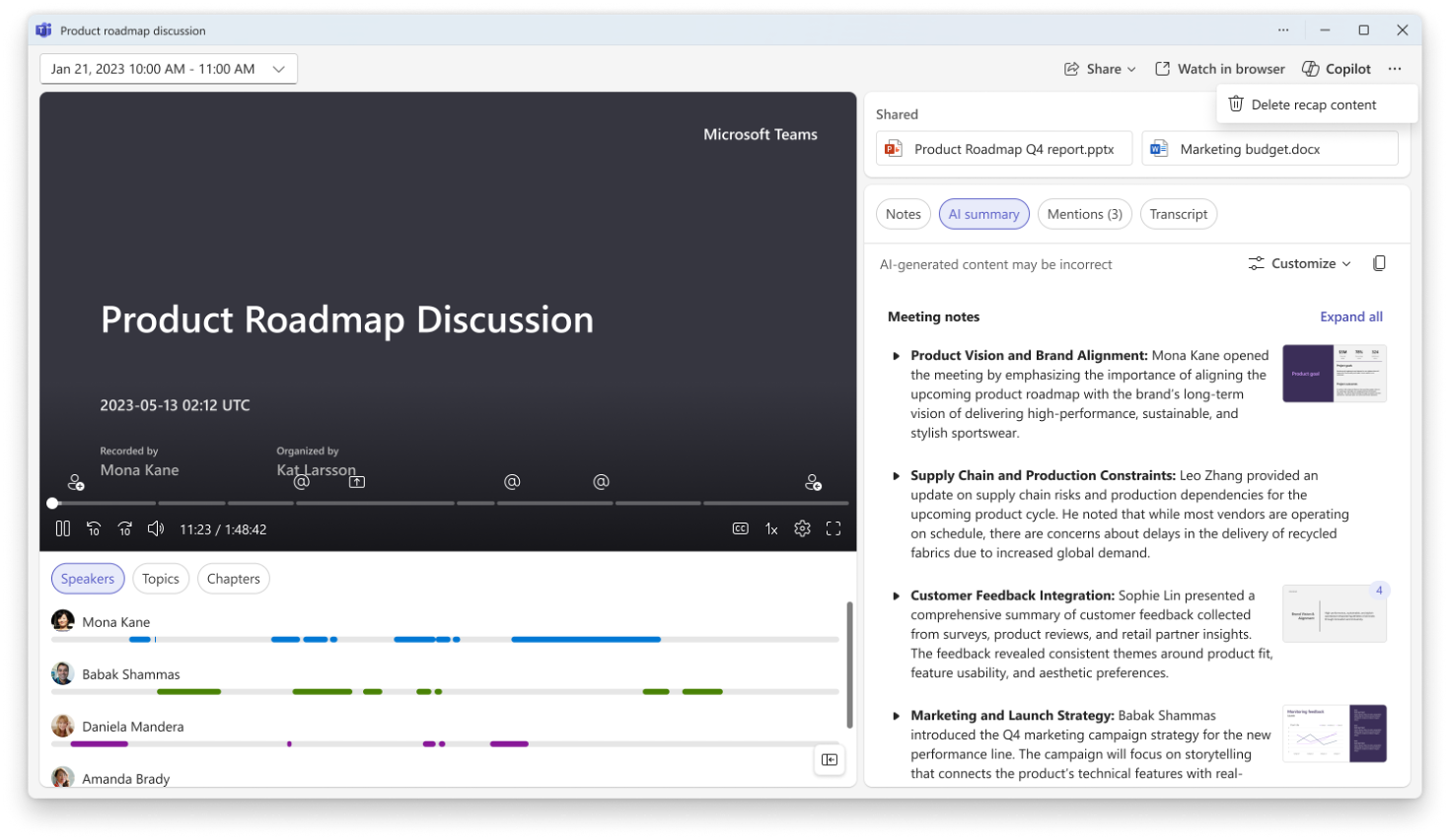Skip backward in the recording

click(94, 529)
